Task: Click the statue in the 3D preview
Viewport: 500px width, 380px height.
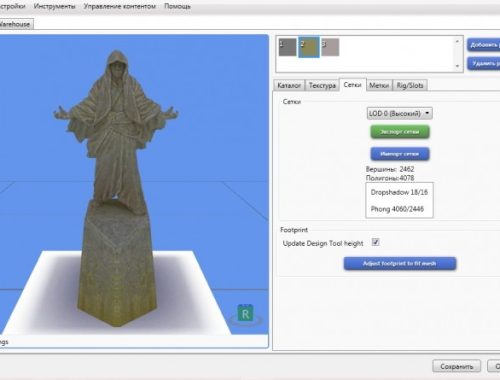Action: 116,187
